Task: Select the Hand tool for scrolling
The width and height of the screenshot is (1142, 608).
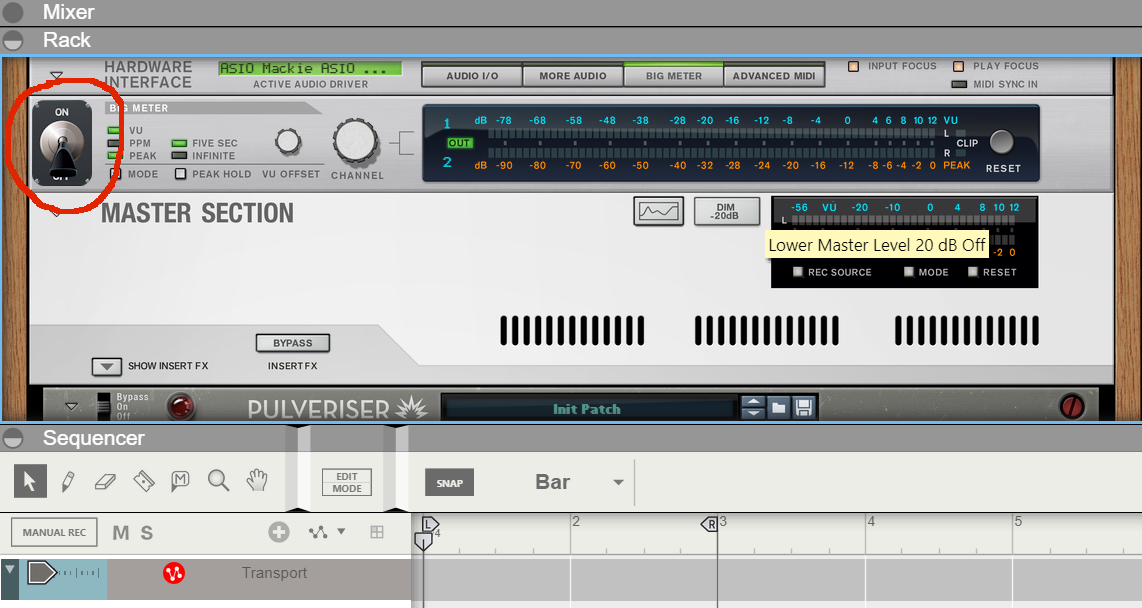Action: [256, 480]
